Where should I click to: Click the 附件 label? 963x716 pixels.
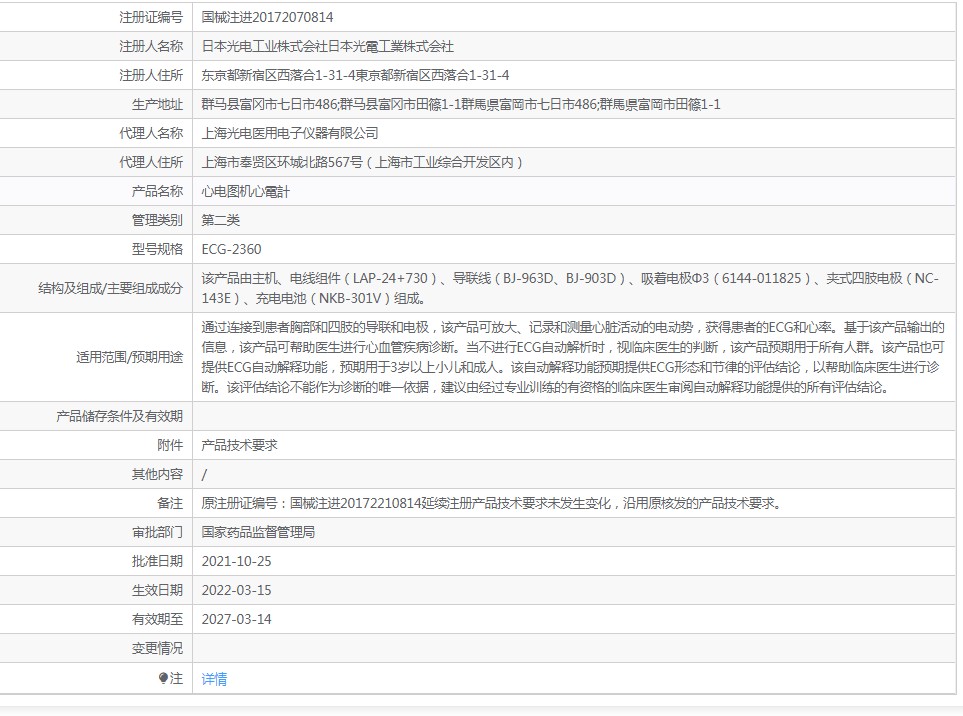click(x=170, y=445)
